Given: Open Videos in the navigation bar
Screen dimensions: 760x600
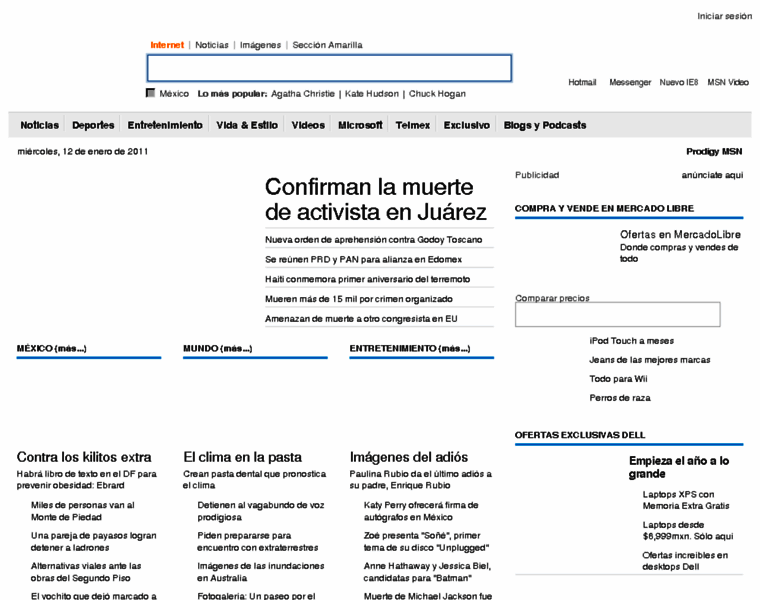Looking at the screenshot, I should click(308, 125).
